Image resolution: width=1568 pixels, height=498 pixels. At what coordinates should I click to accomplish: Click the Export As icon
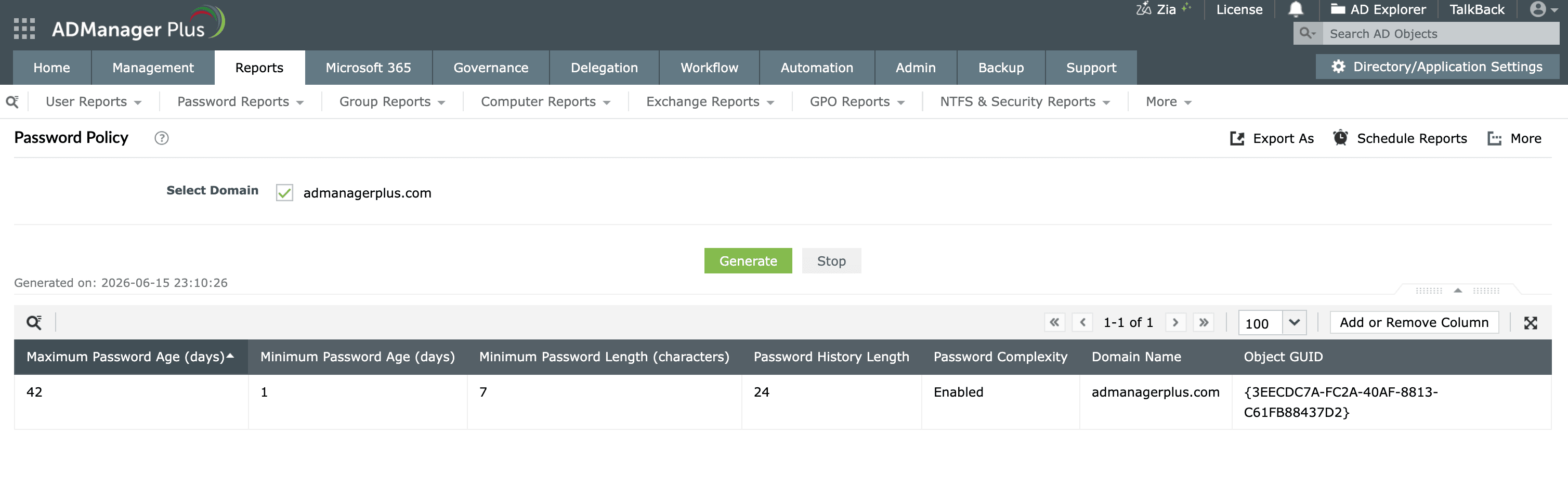[x=1237, y=138]
